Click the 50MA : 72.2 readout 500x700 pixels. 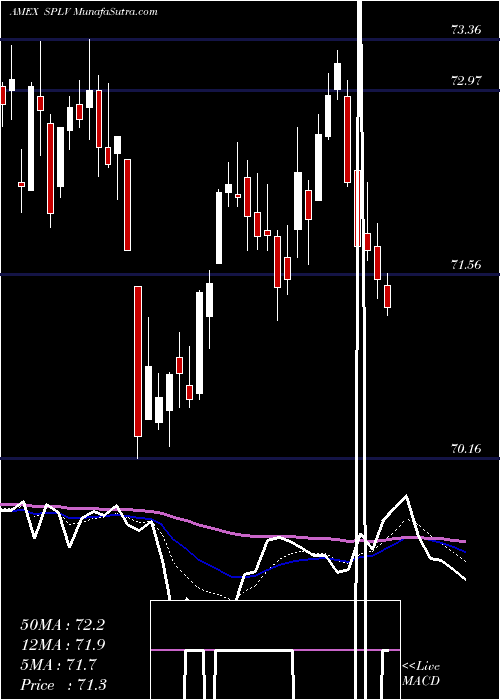coord(62,625)
